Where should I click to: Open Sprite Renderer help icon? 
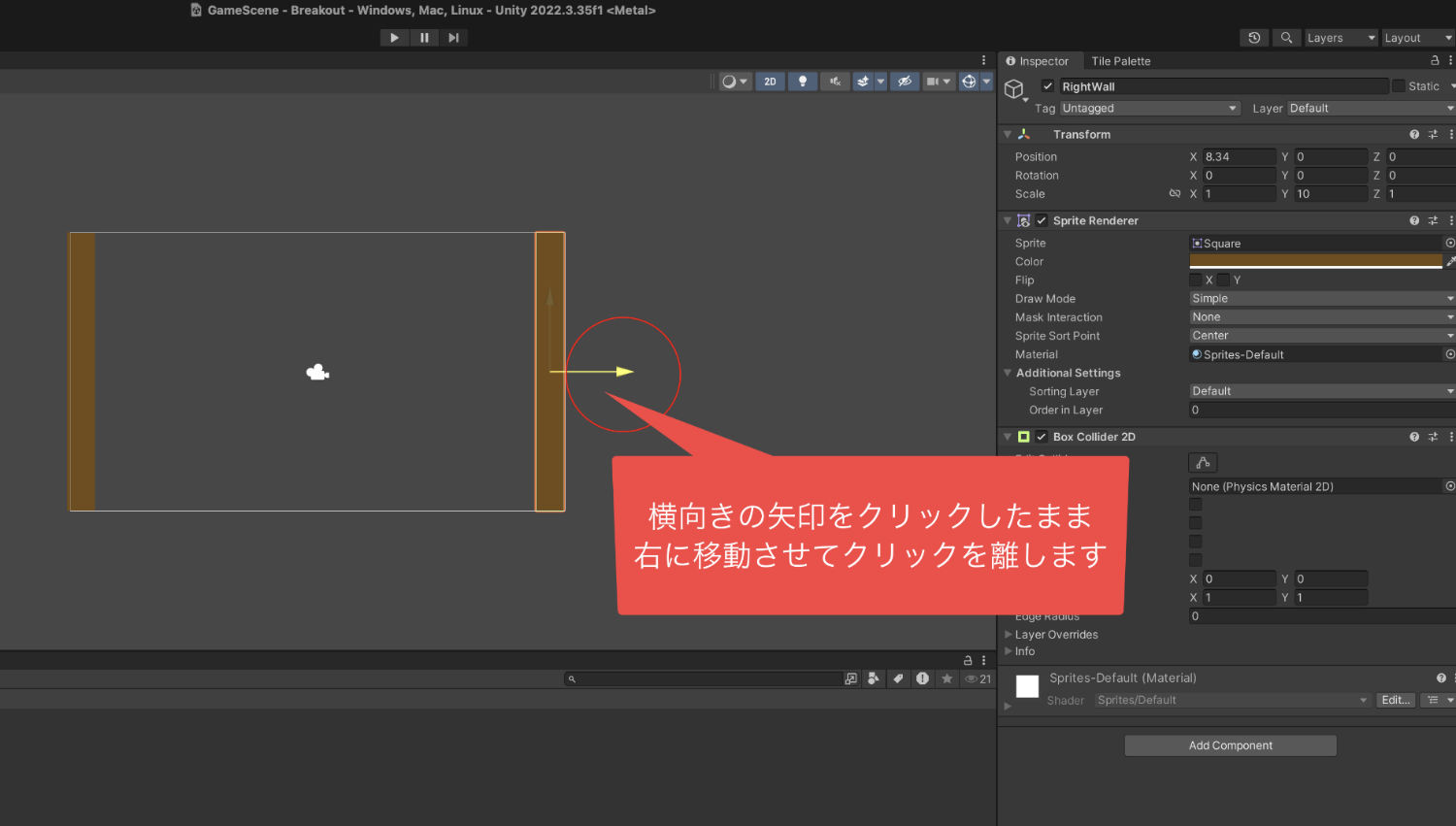(1414, 221)
